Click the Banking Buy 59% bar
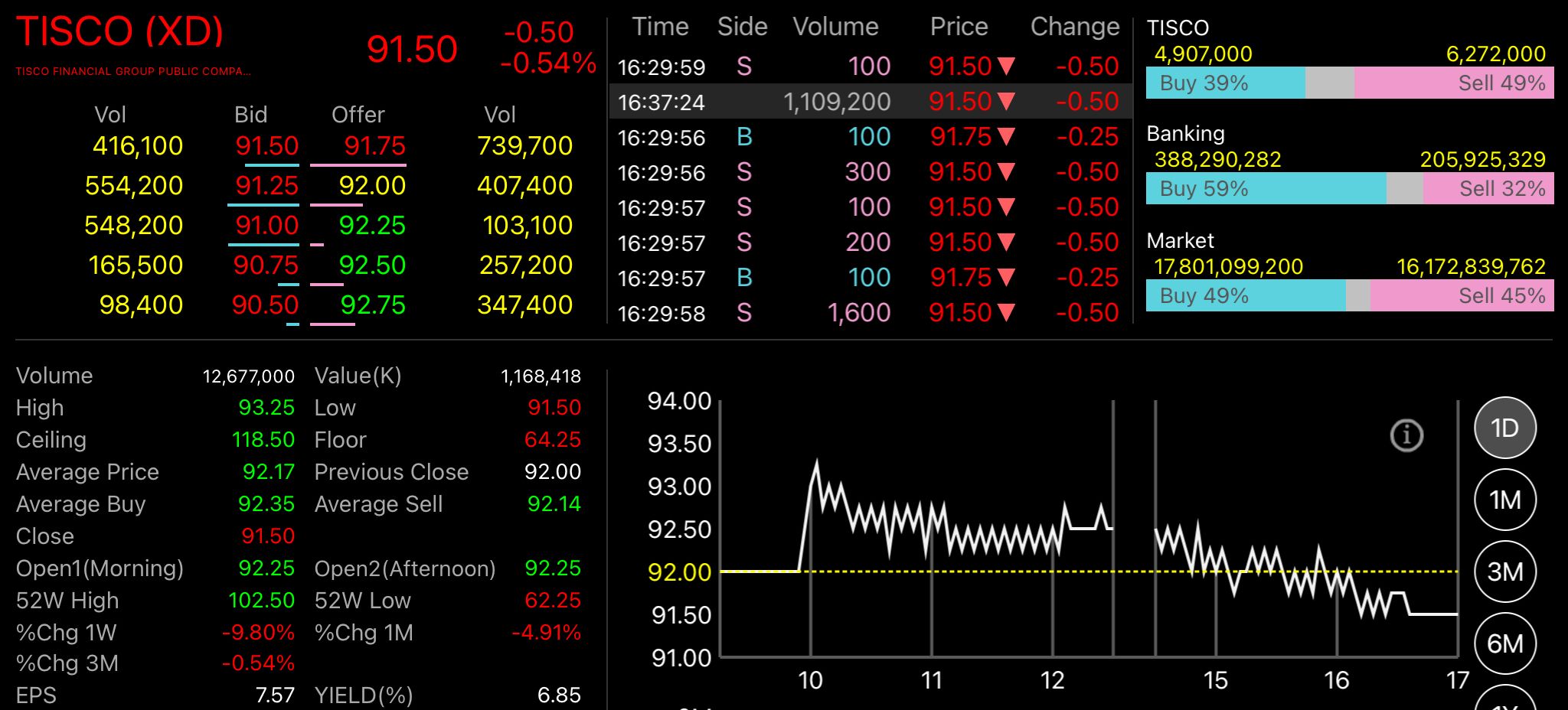 point(1266,188)
